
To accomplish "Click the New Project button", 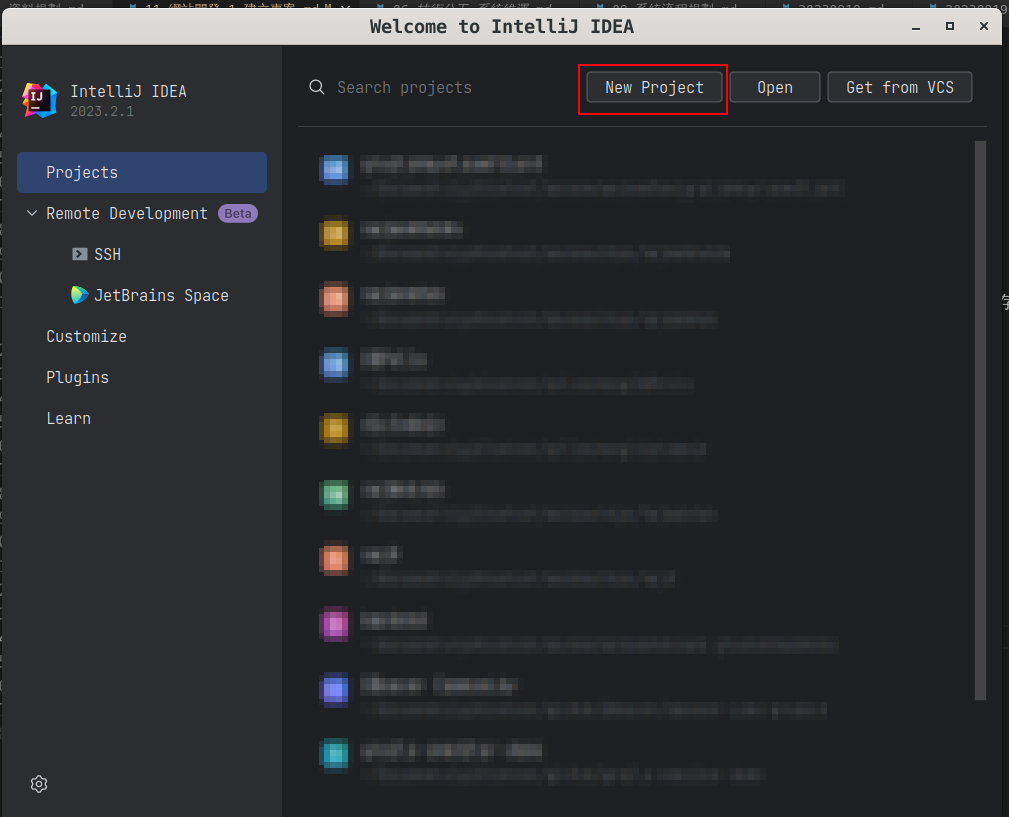I will tap(654, 87).
